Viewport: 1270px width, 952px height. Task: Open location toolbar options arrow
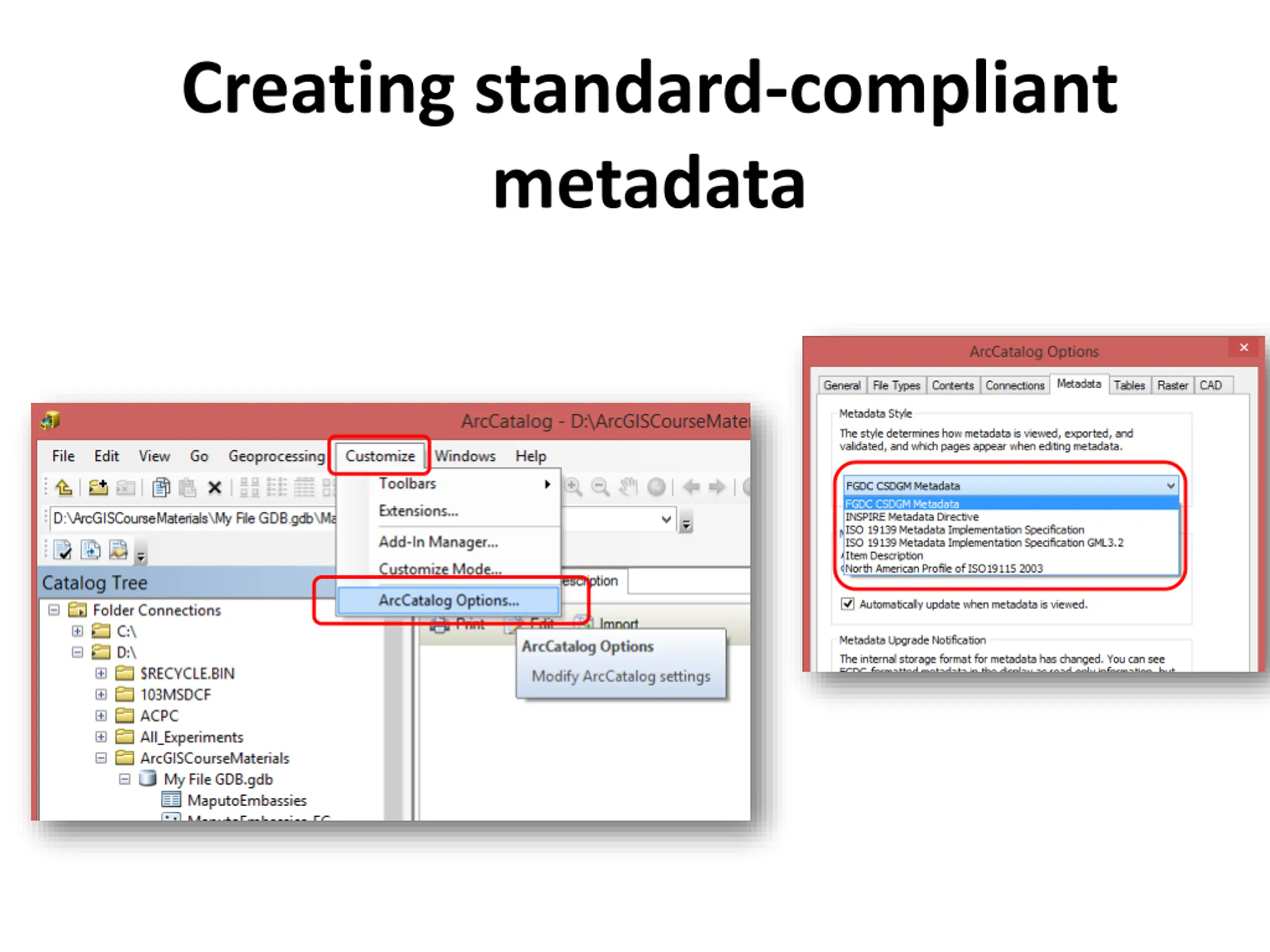686,523
